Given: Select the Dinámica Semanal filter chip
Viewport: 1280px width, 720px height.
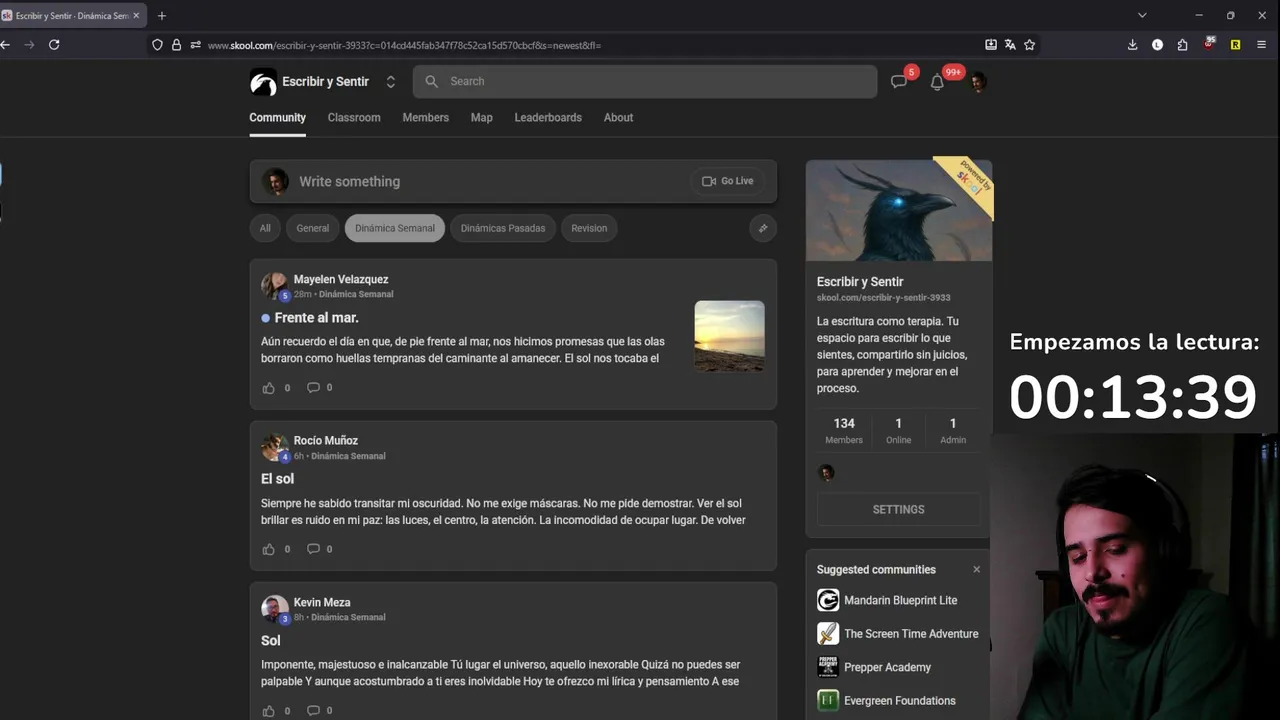Looking at the screenshot, I should point(395,228).
